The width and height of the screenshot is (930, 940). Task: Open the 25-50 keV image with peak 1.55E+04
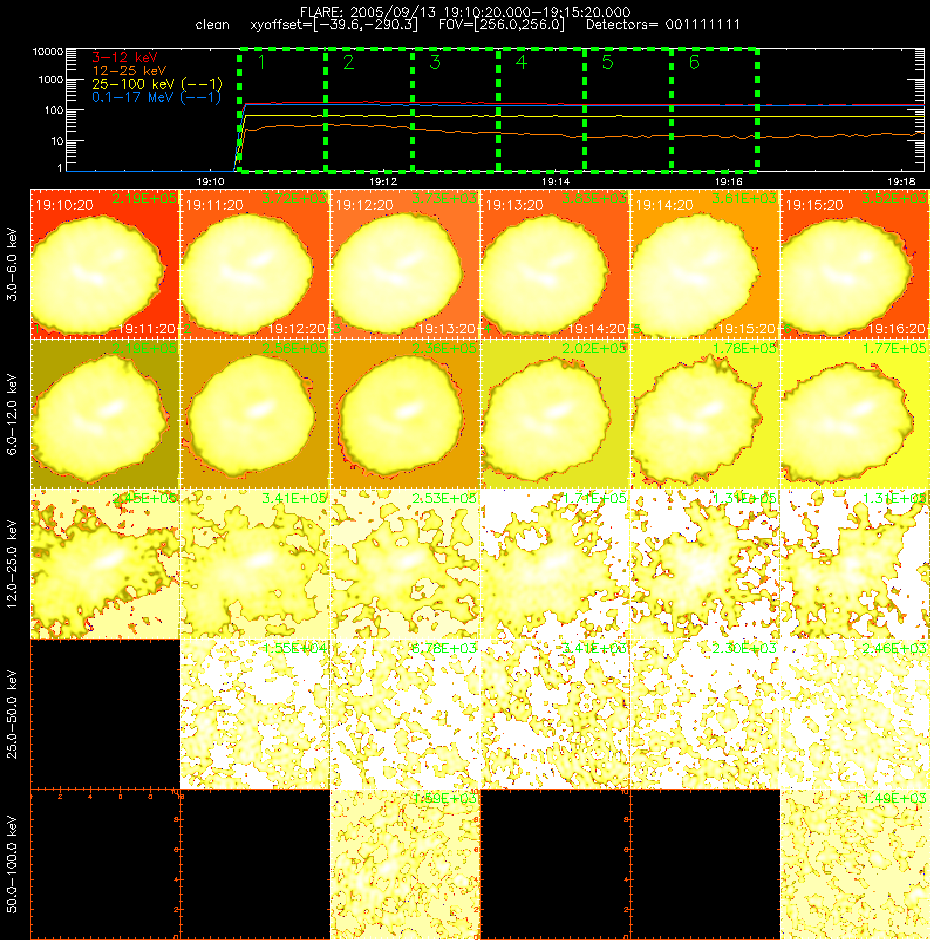(x=255, y=714)
